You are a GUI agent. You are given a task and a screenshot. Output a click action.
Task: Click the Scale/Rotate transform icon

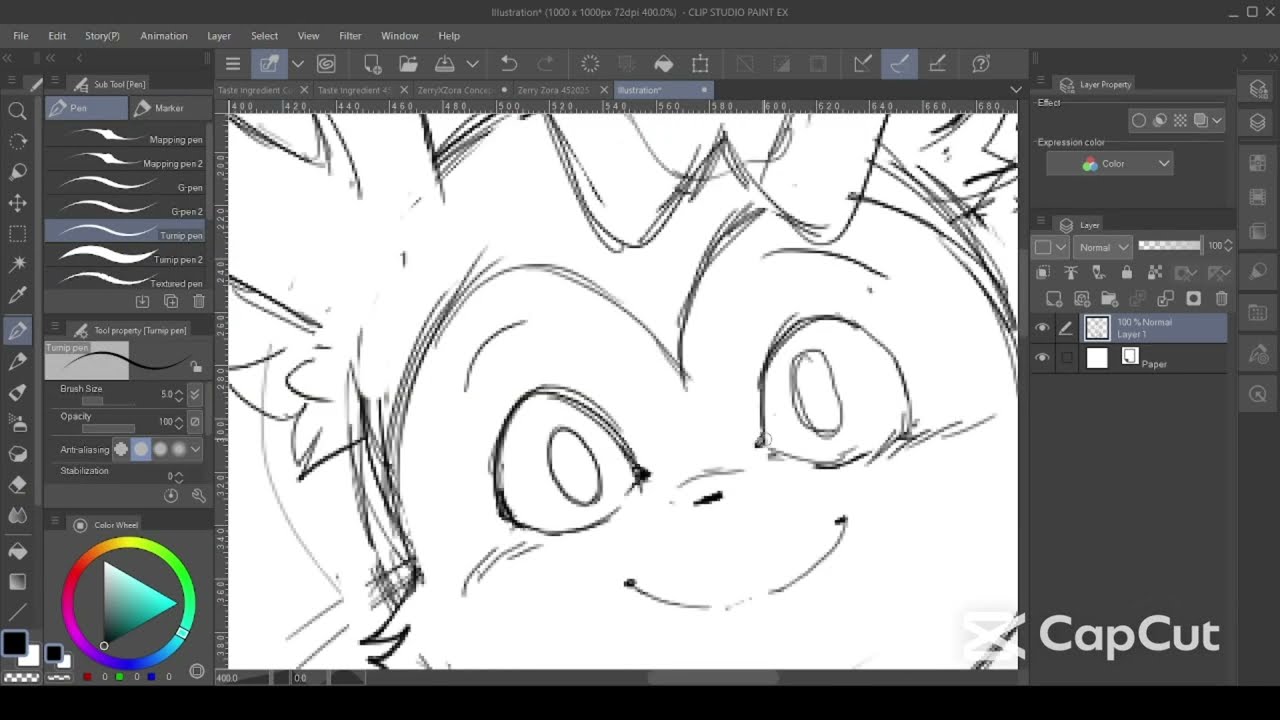700,64
